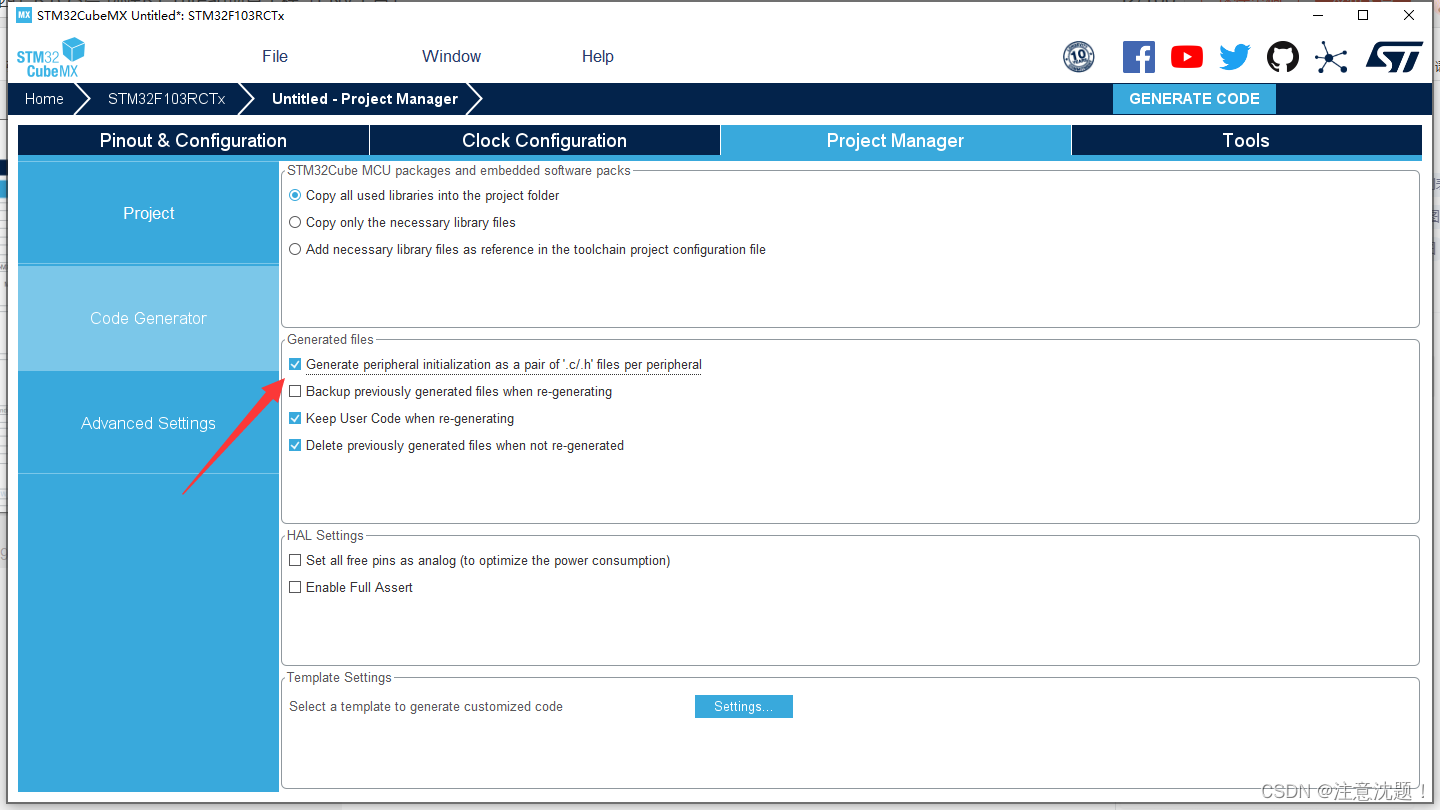This screenshot has width=1440, height=810.
Task: Click the 'Generated files' group label
Action: [331, 339]
